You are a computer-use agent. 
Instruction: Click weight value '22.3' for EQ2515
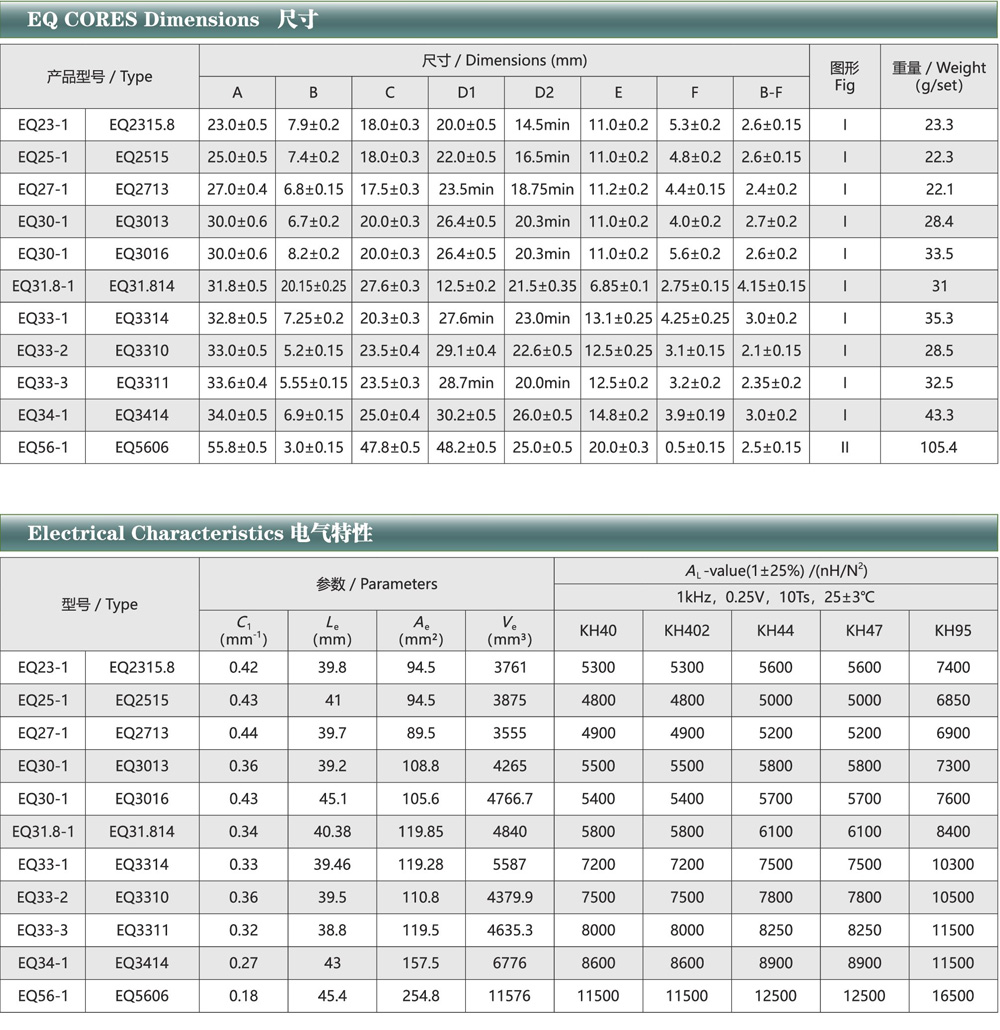(x=939, y=157)
